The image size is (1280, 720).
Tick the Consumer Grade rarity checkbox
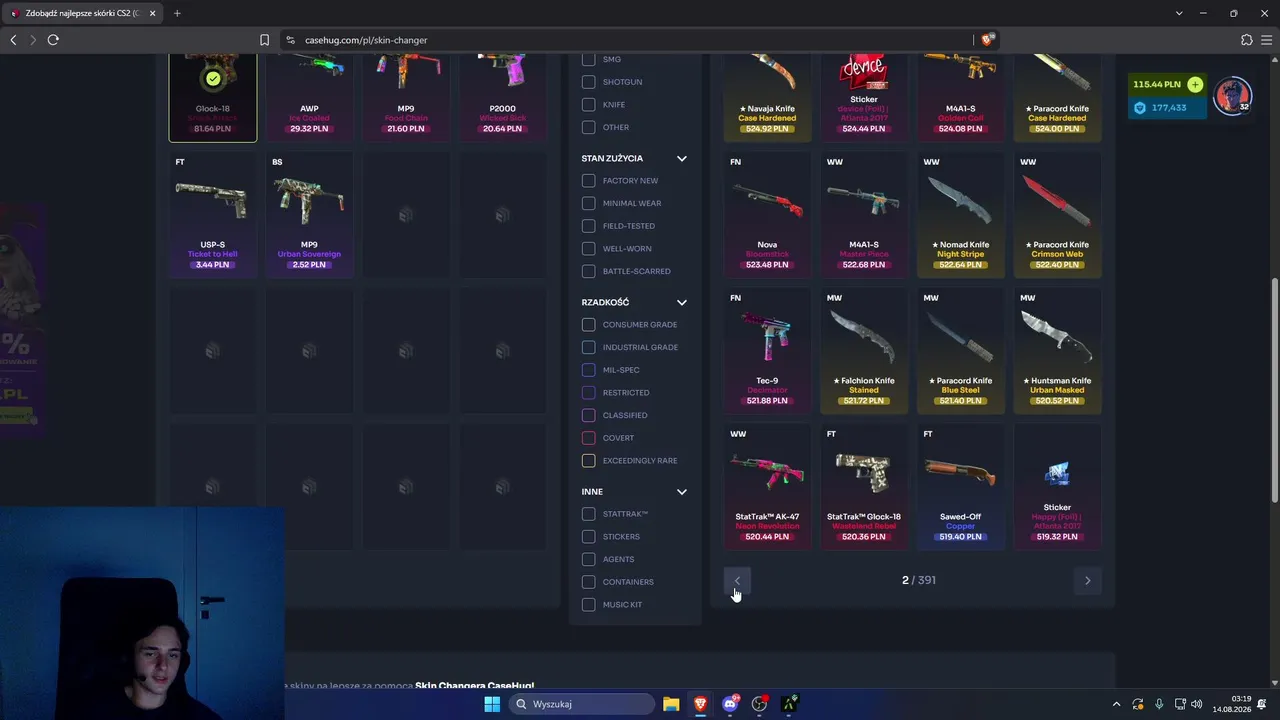[588, 325]
